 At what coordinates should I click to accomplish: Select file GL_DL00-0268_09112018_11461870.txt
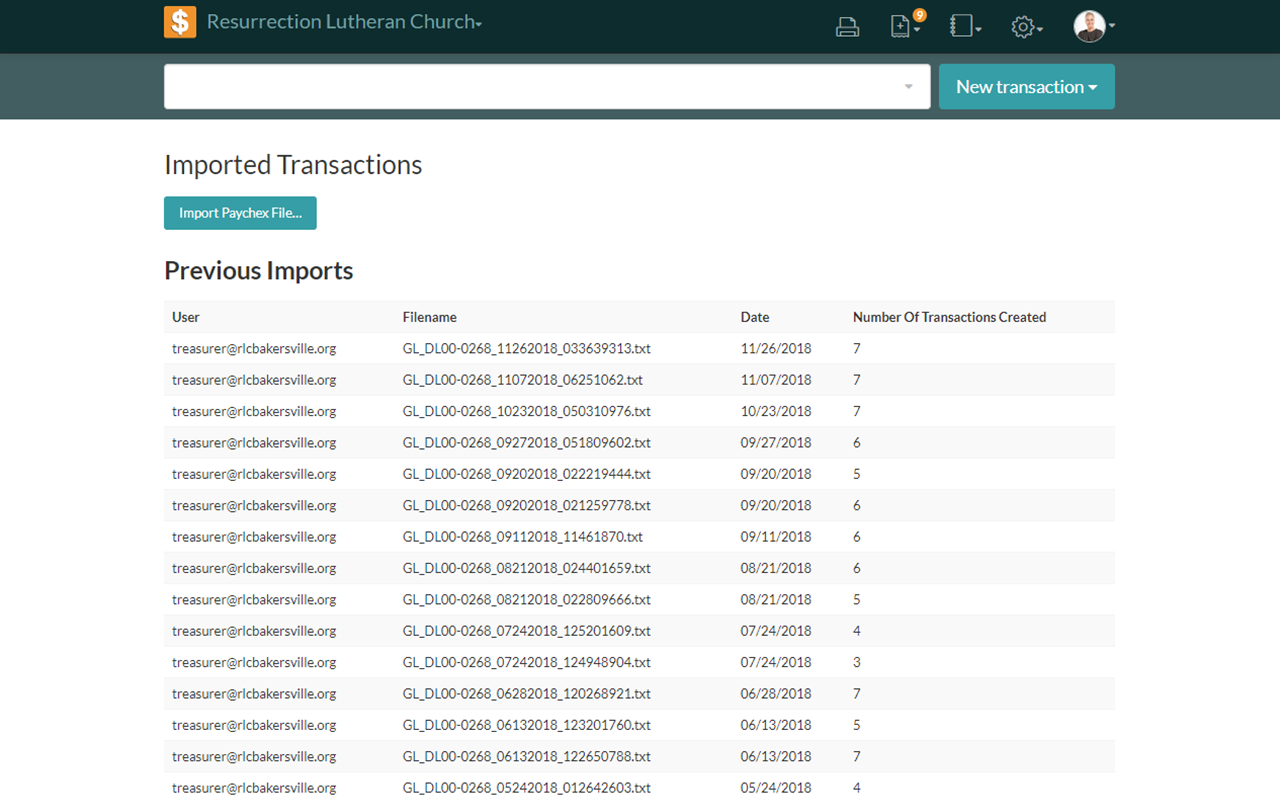[x=522, y=537]
